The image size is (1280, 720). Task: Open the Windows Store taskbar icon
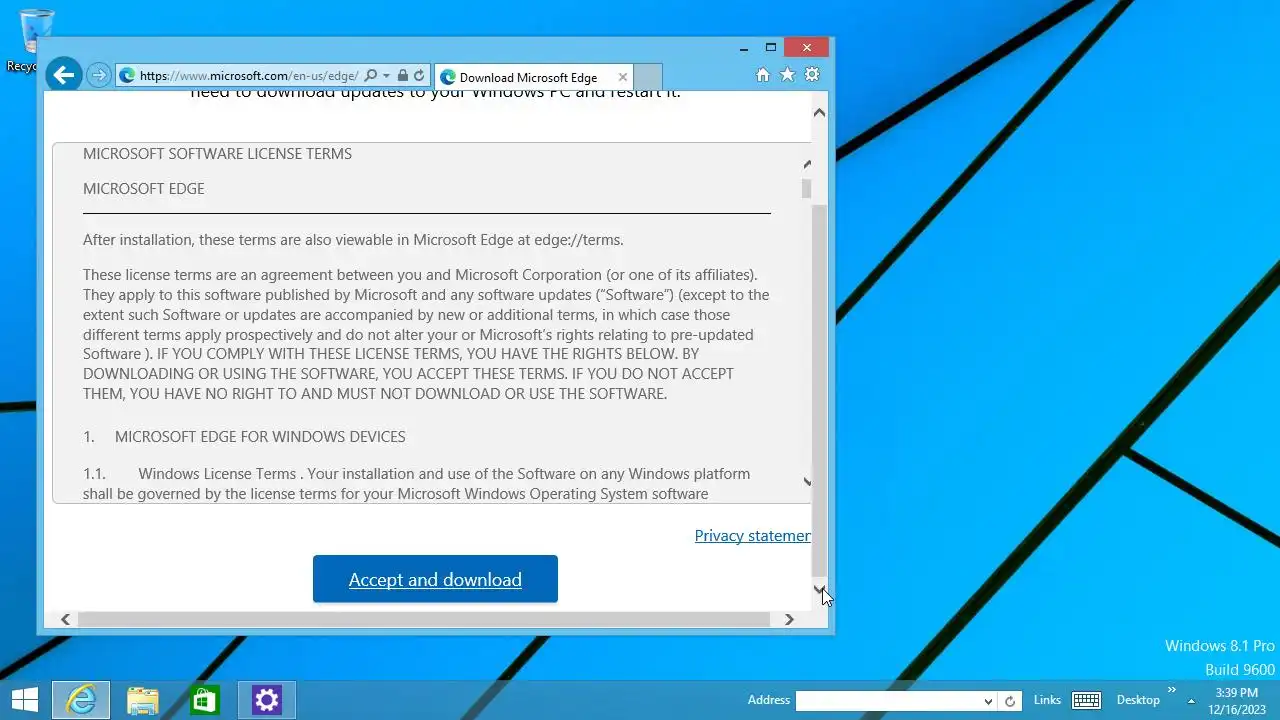204,700
